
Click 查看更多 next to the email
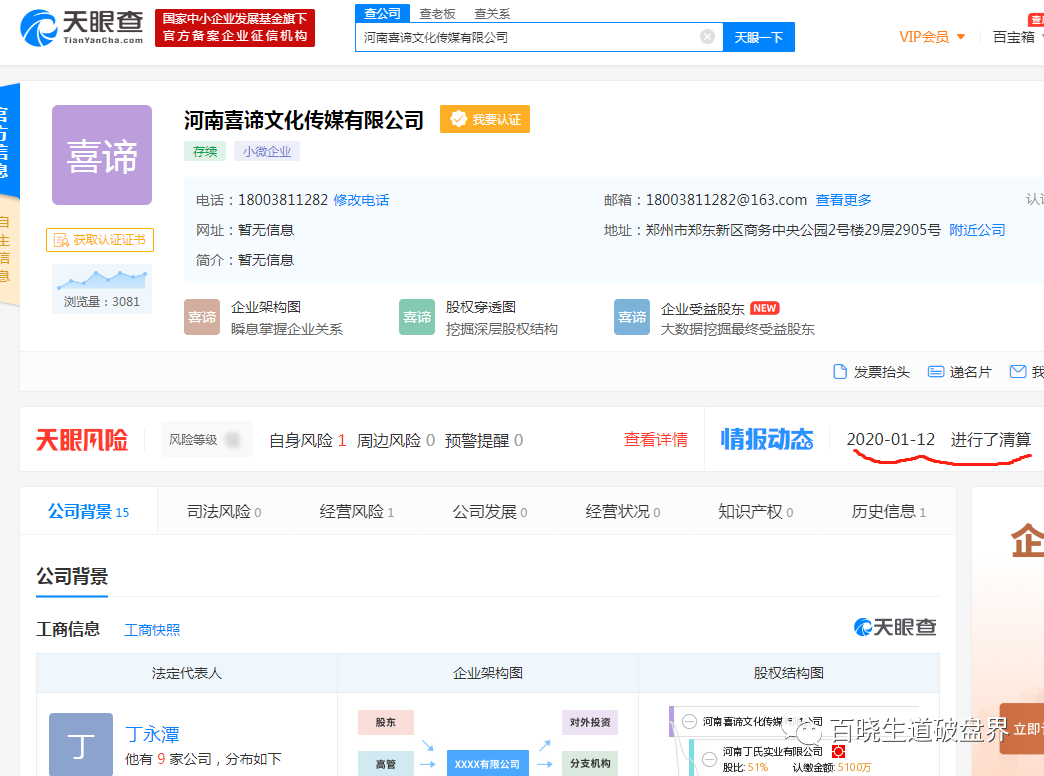click(843, 200)
